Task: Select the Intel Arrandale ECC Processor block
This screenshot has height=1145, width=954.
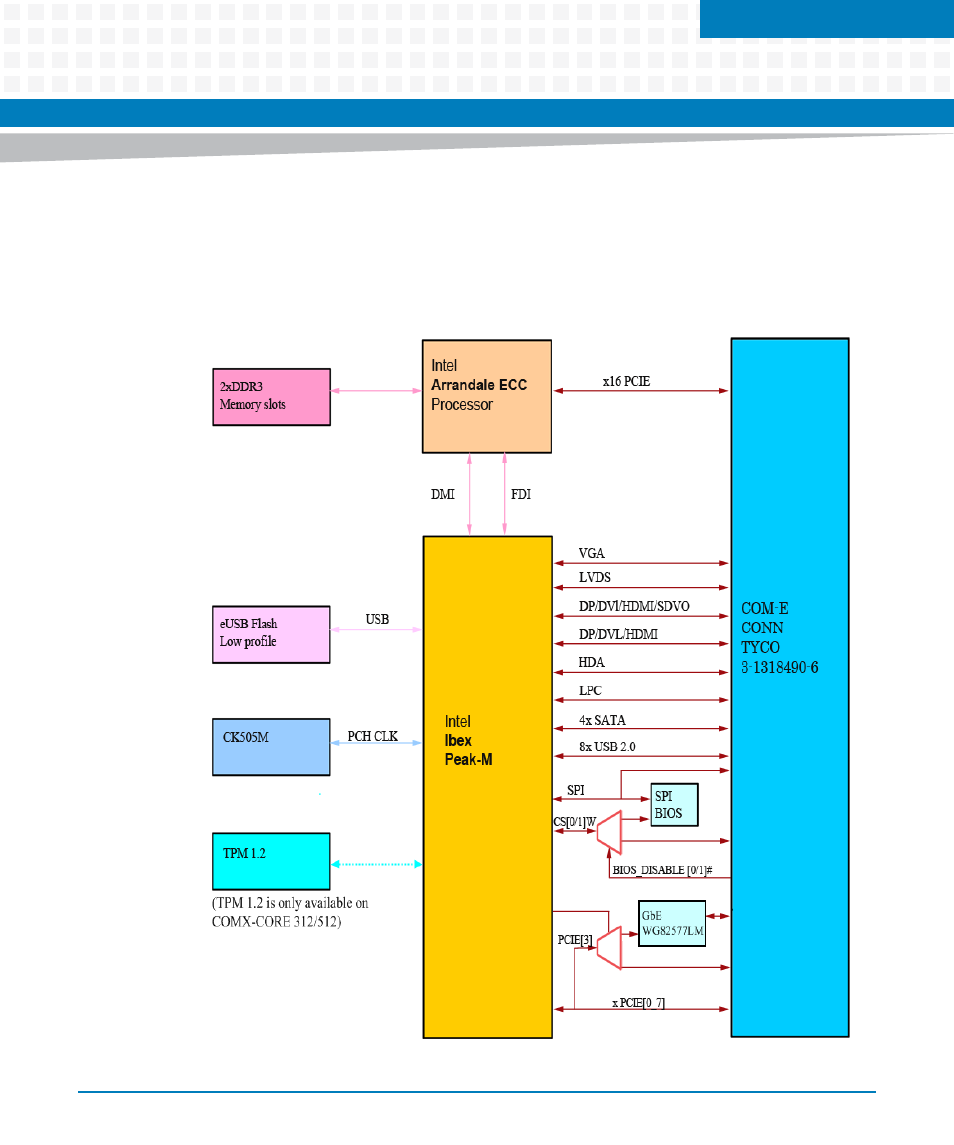Action: (486, 396)
